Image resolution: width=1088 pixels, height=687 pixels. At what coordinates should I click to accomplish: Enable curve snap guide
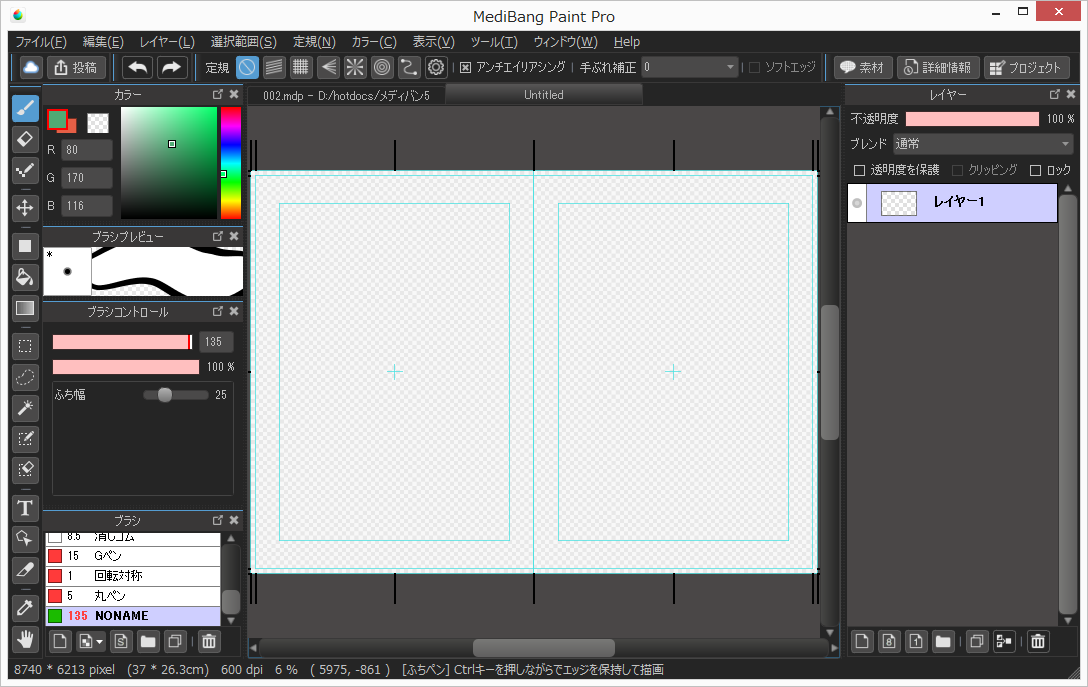pos(409,67)
